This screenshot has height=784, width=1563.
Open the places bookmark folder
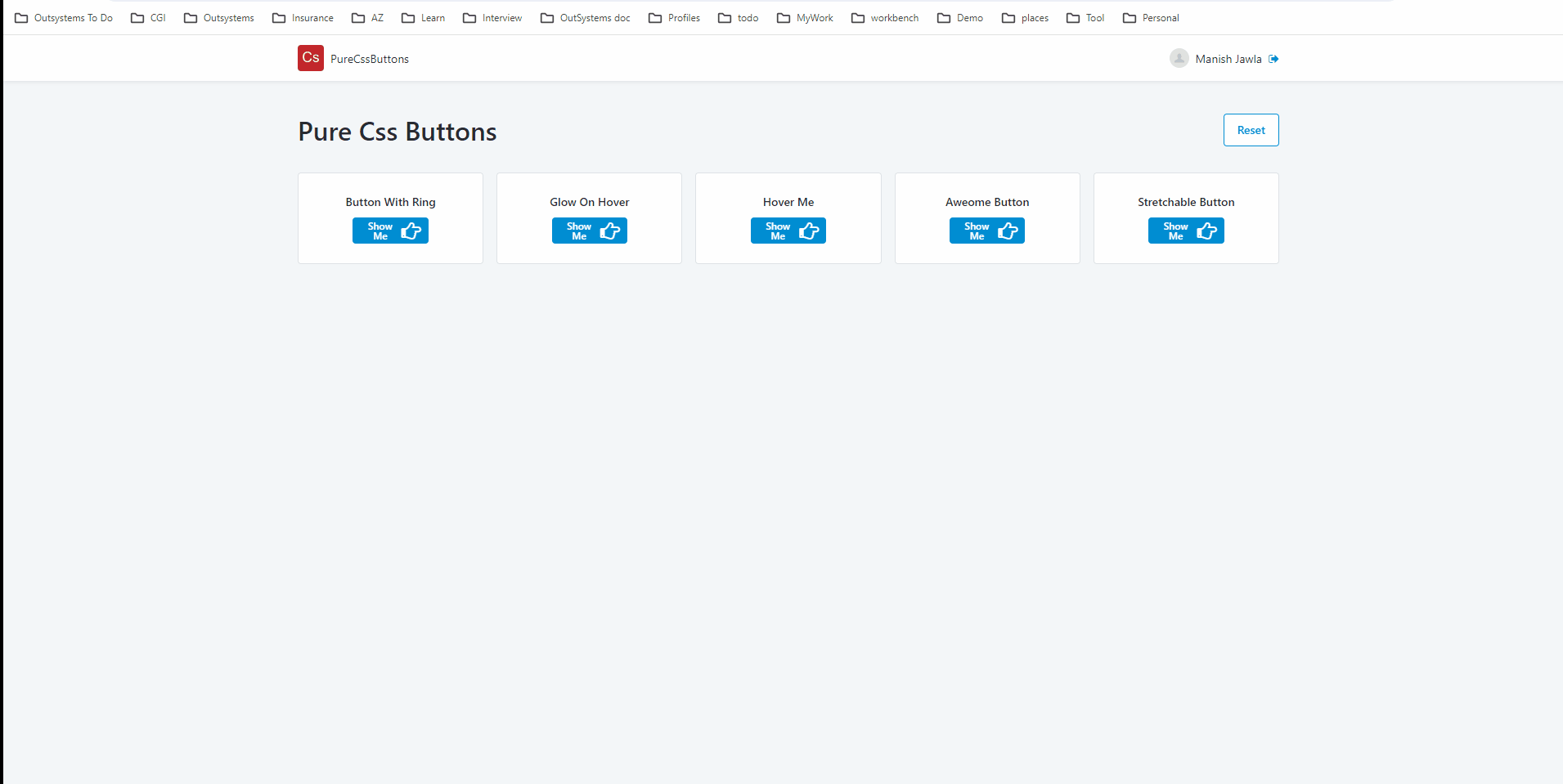pos(1025,18)
